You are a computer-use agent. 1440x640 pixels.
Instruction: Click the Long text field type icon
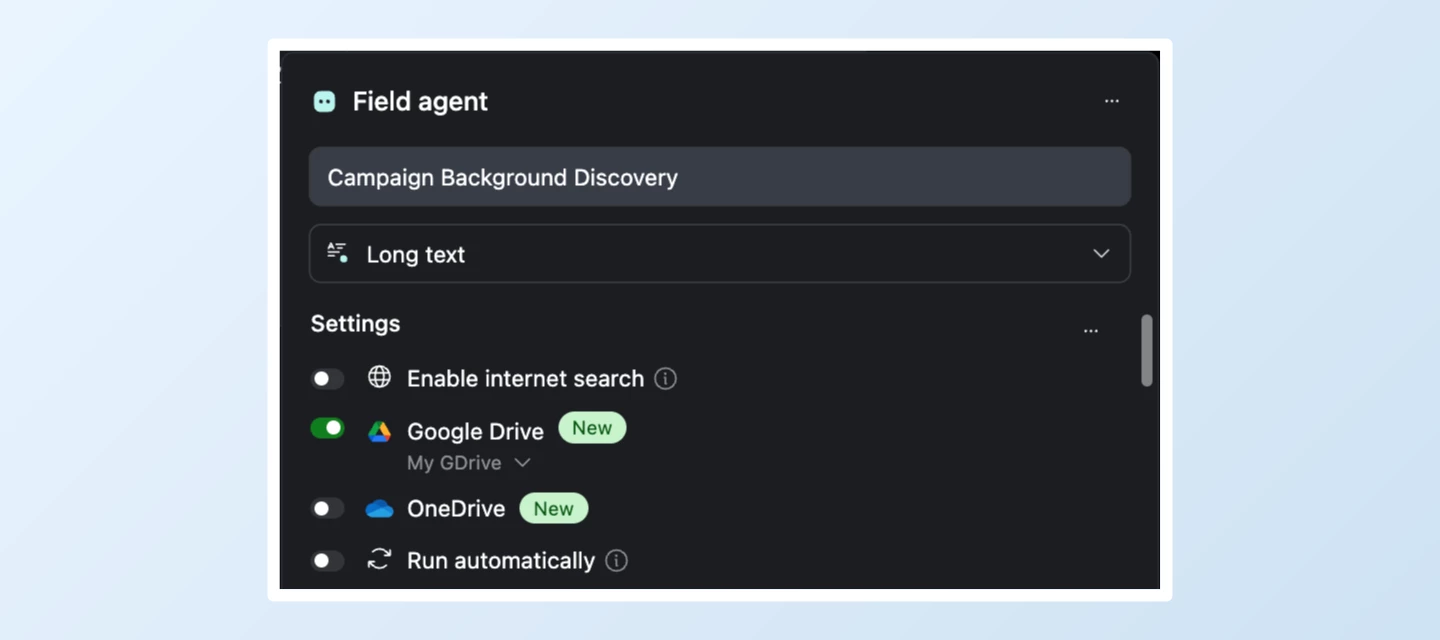click(338, 253)
